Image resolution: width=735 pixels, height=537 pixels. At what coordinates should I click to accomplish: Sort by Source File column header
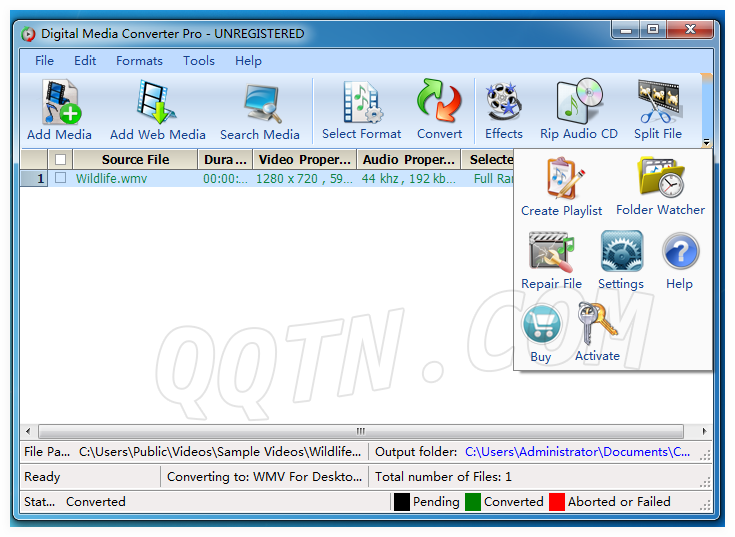click(x=135, y=159)
